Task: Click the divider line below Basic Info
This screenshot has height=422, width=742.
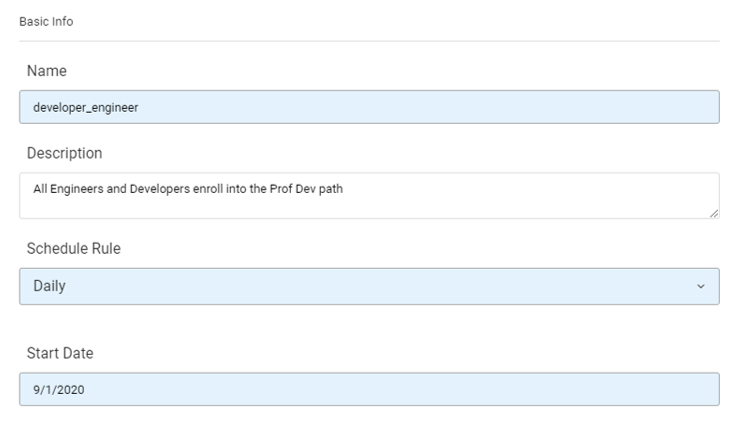Action: tap(369, 41)
